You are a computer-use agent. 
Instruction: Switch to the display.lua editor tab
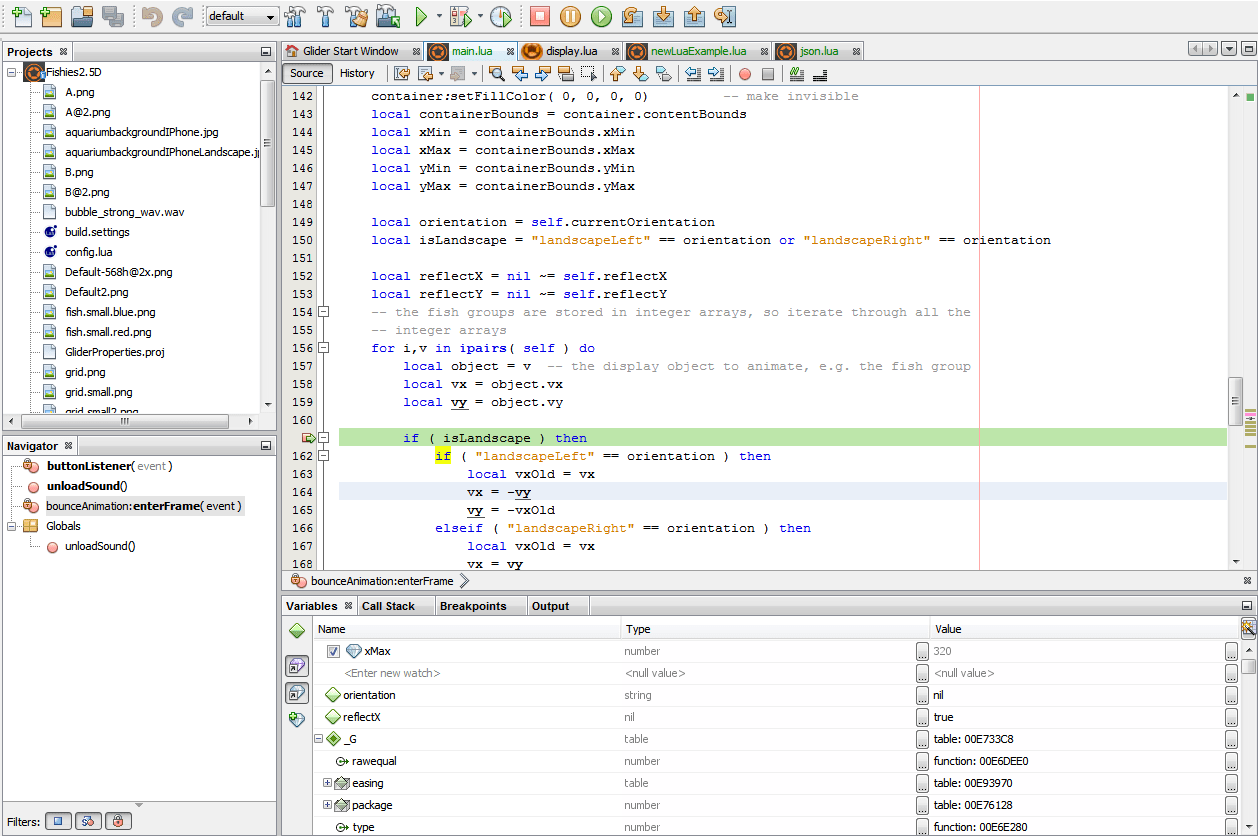[571, 51]
